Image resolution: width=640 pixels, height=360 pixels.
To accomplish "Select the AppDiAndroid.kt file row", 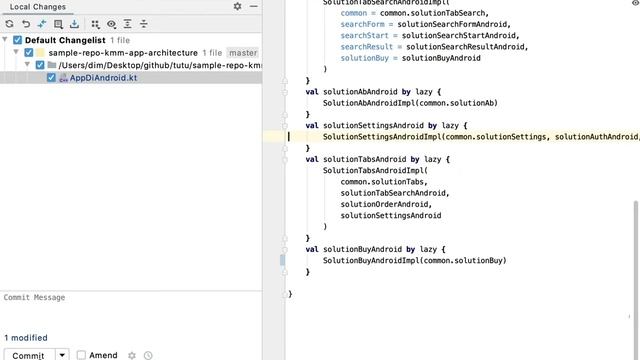I will pos(131,78).
